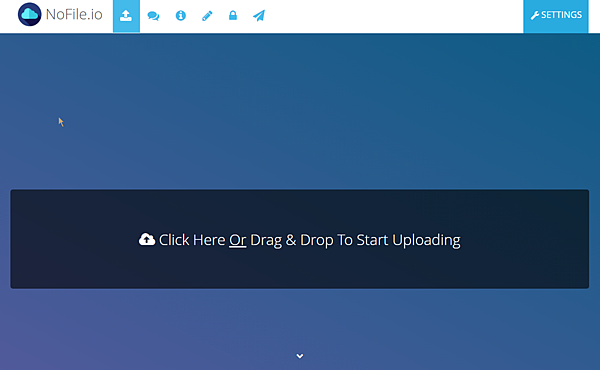Open the info circle icon

(x=181, y=16)
